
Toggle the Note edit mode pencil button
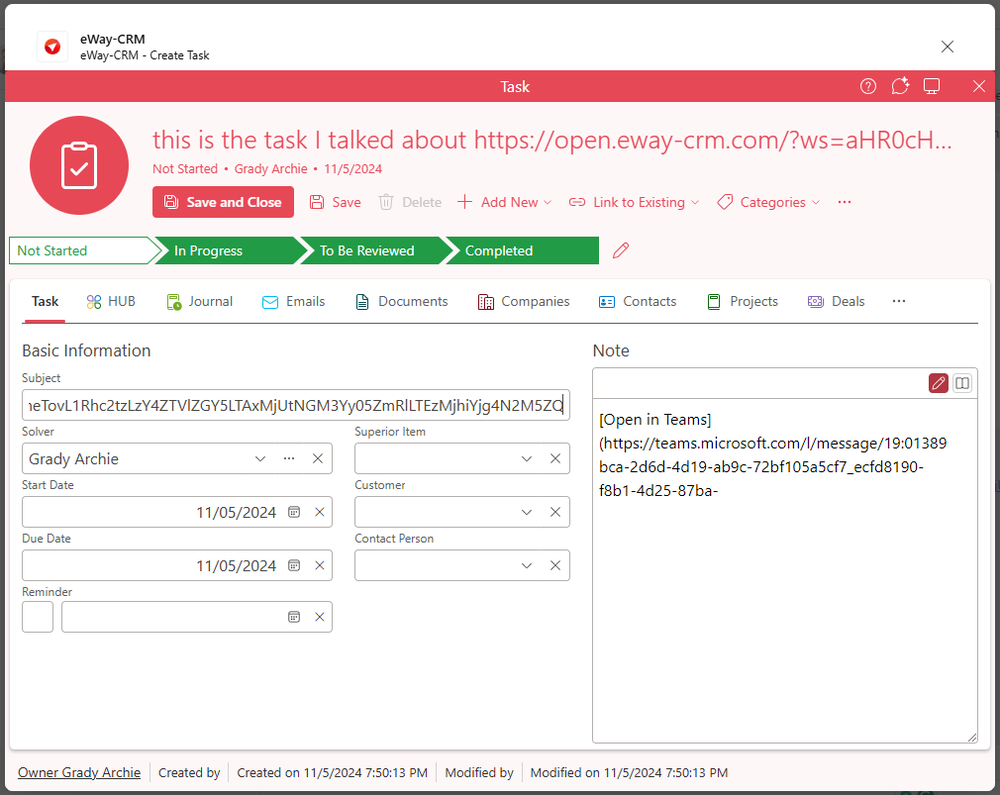(x=938, y=383)
